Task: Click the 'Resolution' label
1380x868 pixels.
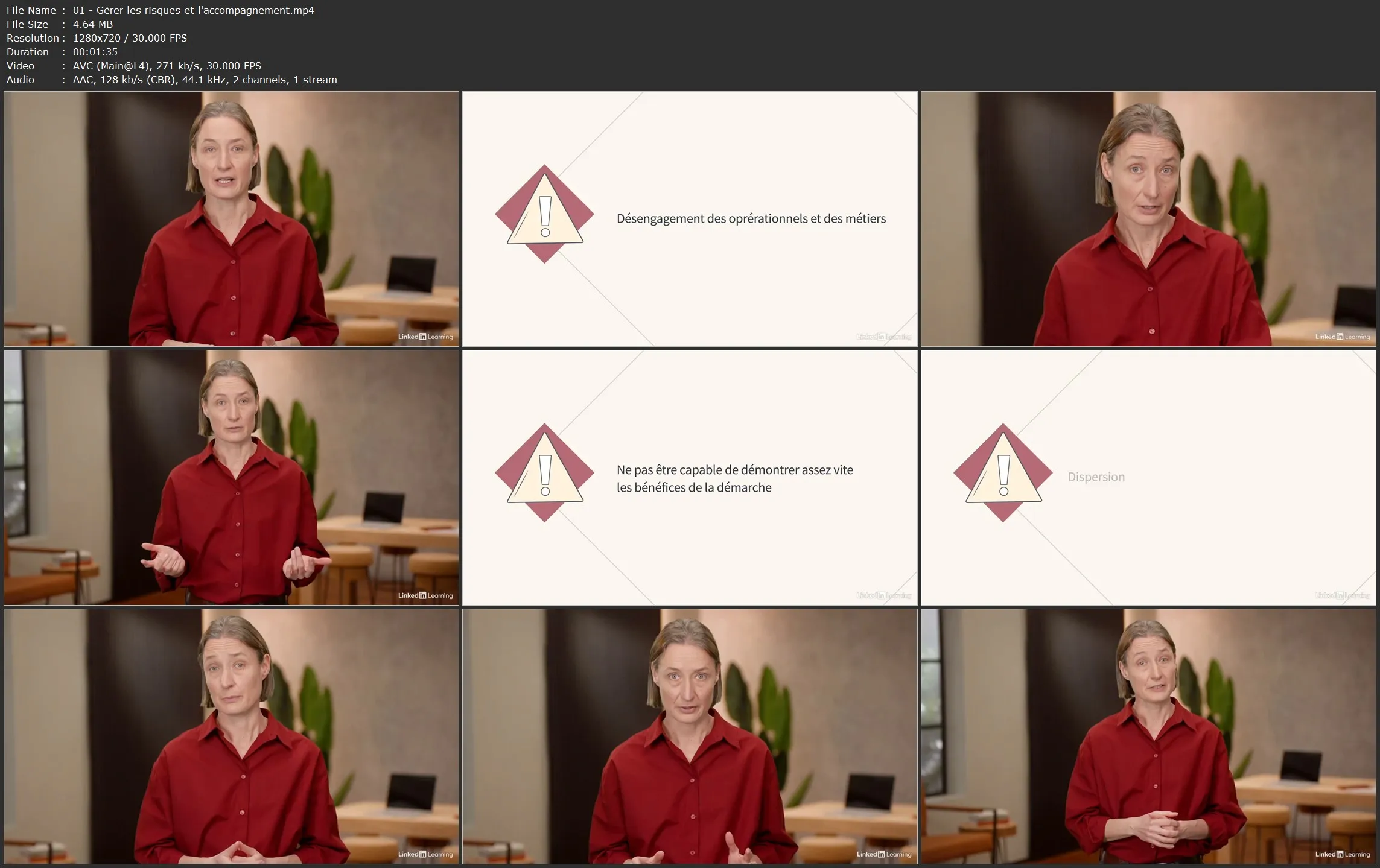Action: [x=33, y=38]
